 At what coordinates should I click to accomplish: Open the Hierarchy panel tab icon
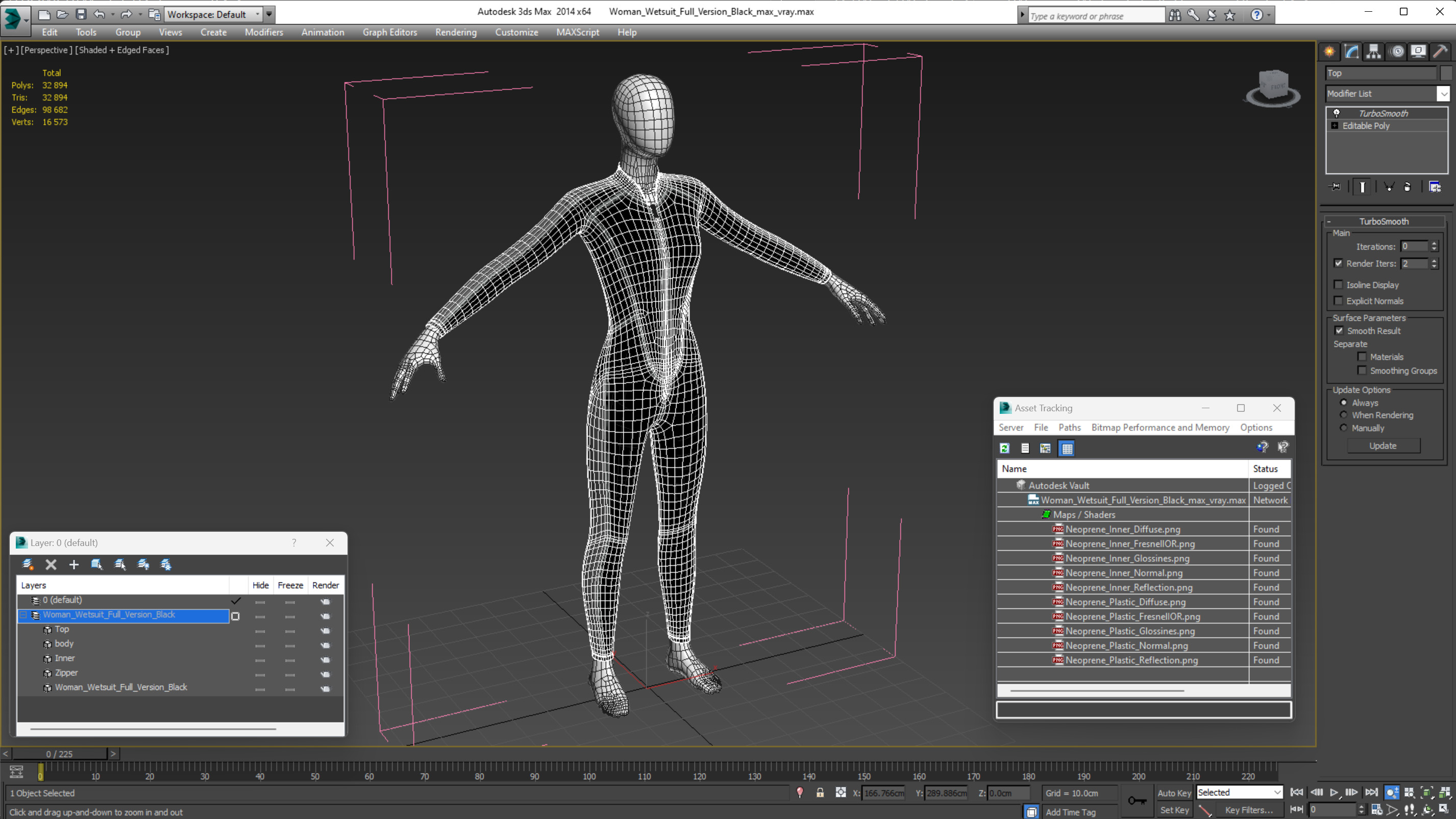1373,52
